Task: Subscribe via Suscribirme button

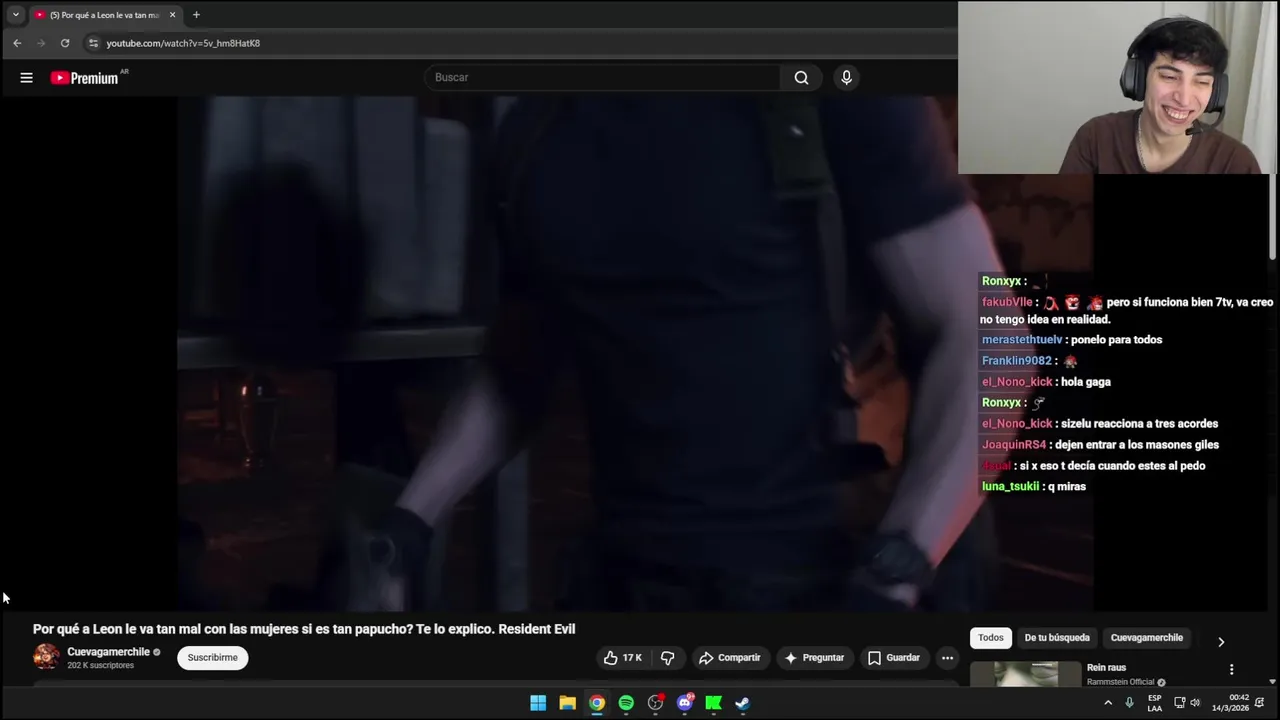Action: (x=213, y=658)
